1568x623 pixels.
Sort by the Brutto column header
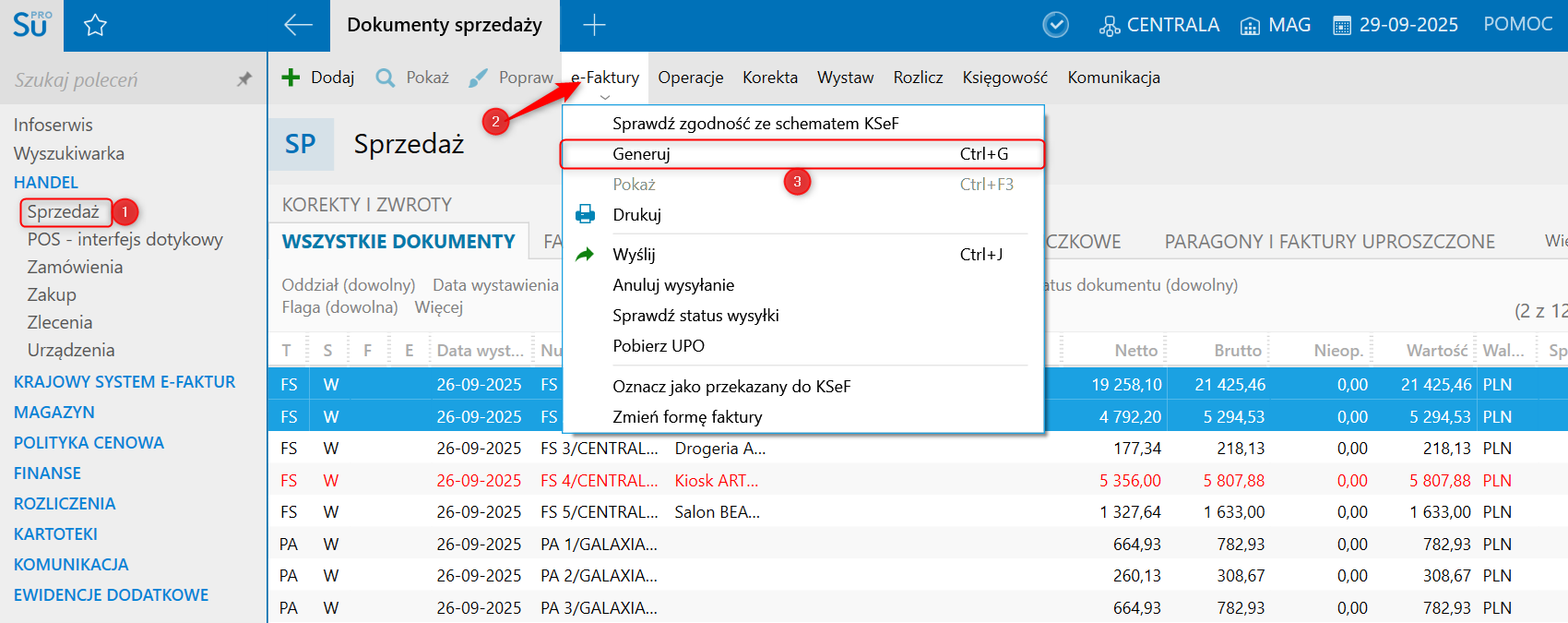coord(1237,351)
